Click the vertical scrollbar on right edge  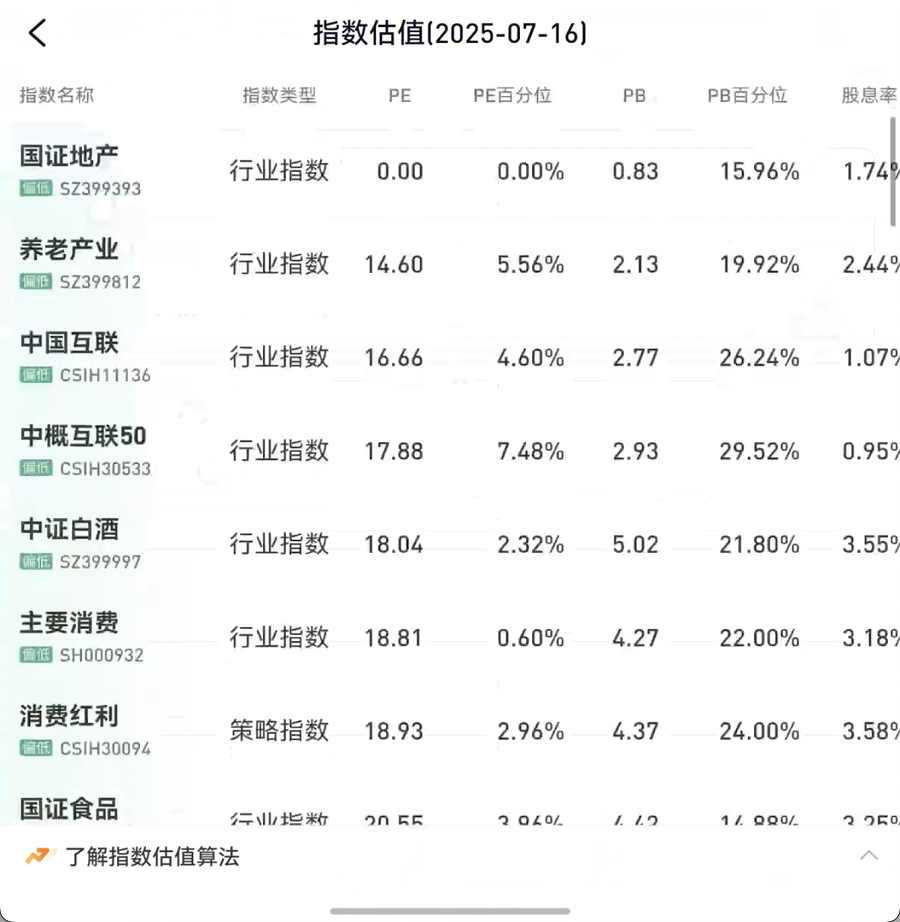(x=893, y=172)
